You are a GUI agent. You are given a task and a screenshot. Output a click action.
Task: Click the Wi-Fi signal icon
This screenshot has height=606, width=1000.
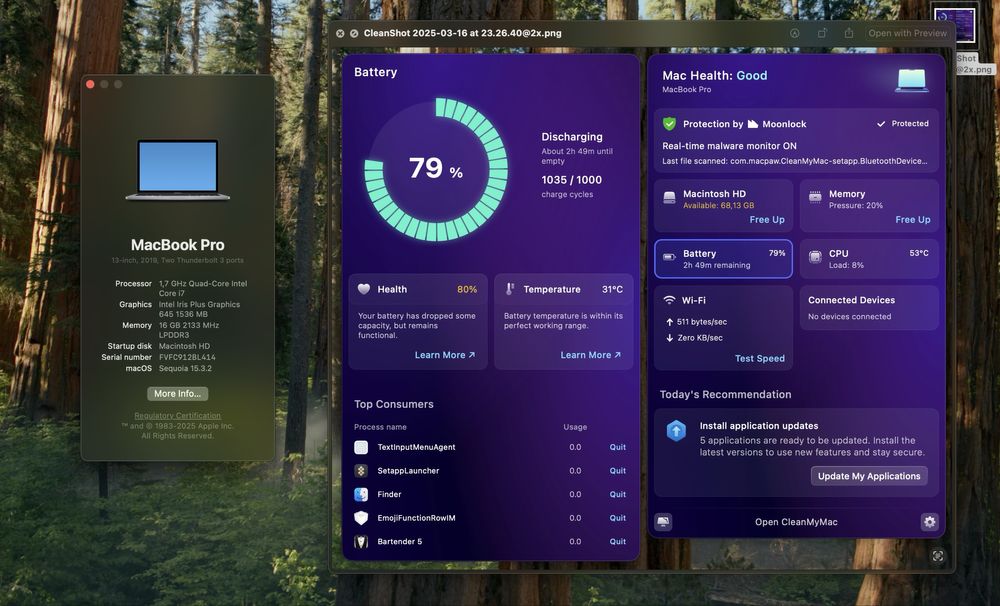[x=669, y=300]
